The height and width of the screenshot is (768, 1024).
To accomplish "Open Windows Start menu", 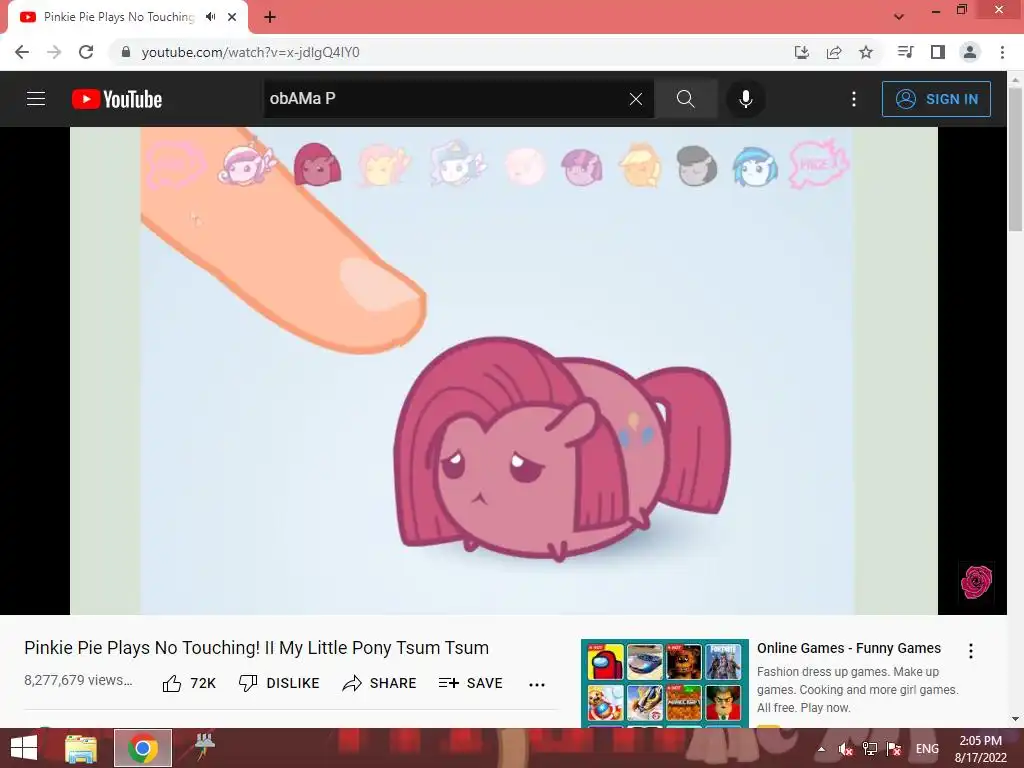I will (x=24, y=748).
